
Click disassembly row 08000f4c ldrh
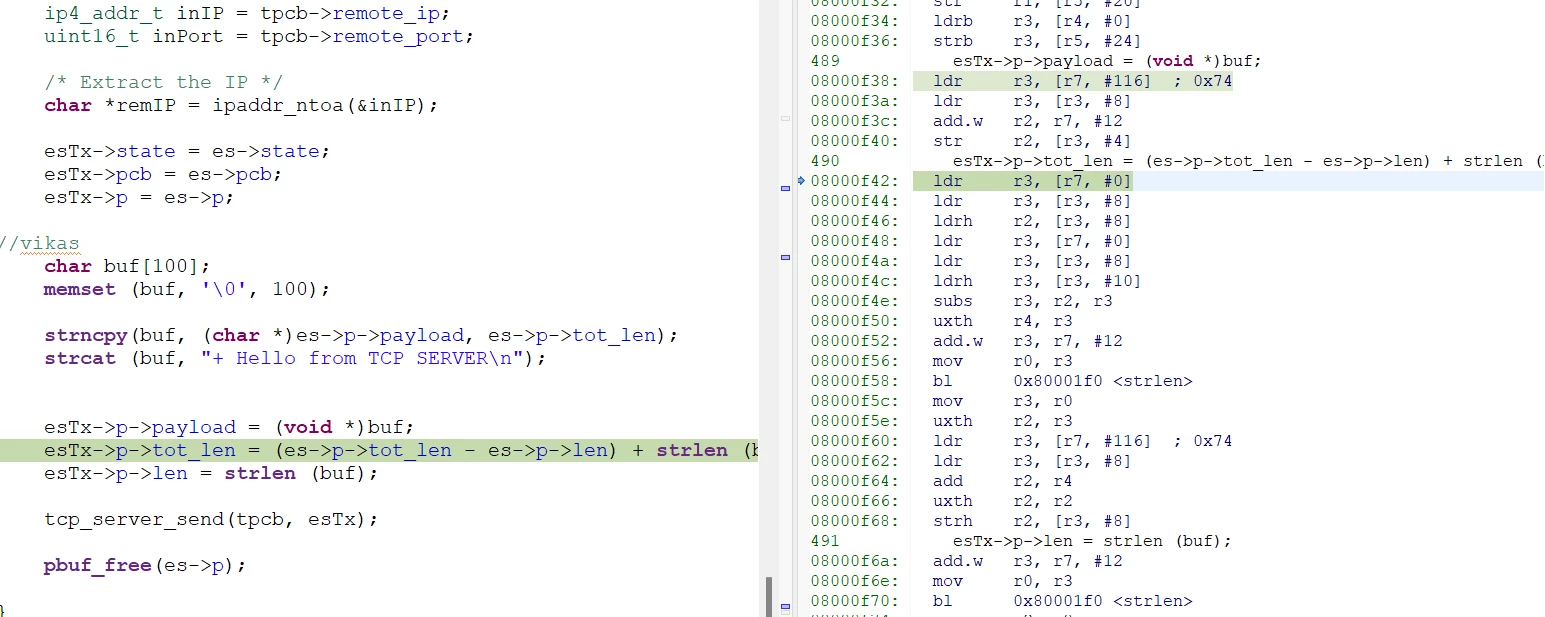(975, 281)
